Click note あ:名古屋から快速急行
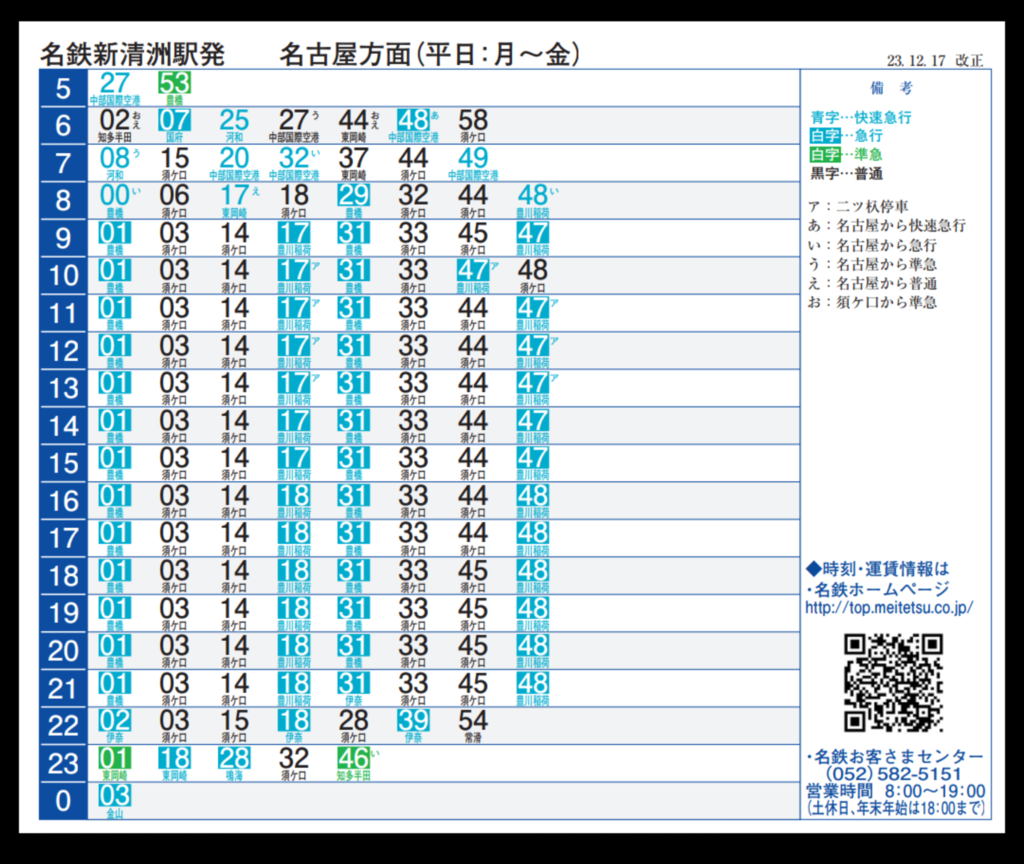 click(887, 226)
